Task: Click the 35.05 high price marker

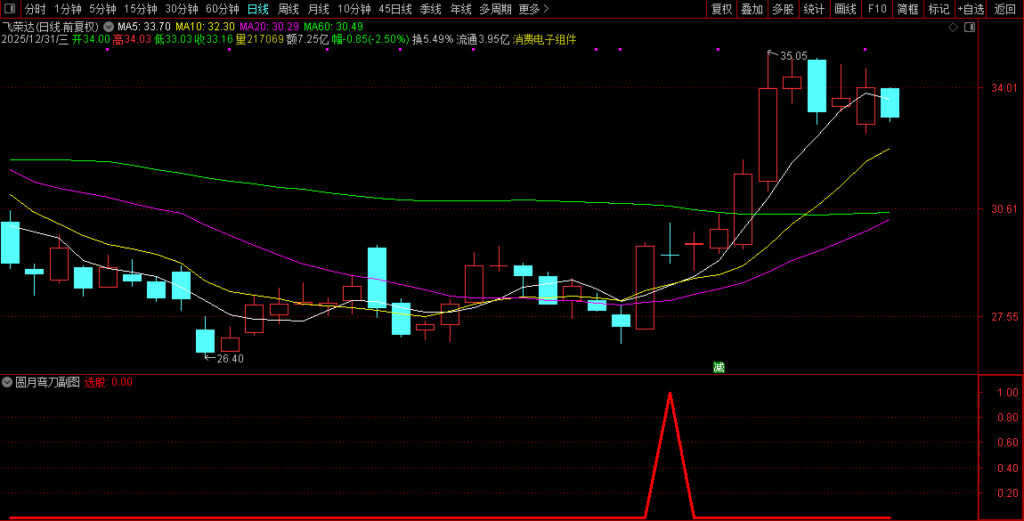Action: [793, 57]
